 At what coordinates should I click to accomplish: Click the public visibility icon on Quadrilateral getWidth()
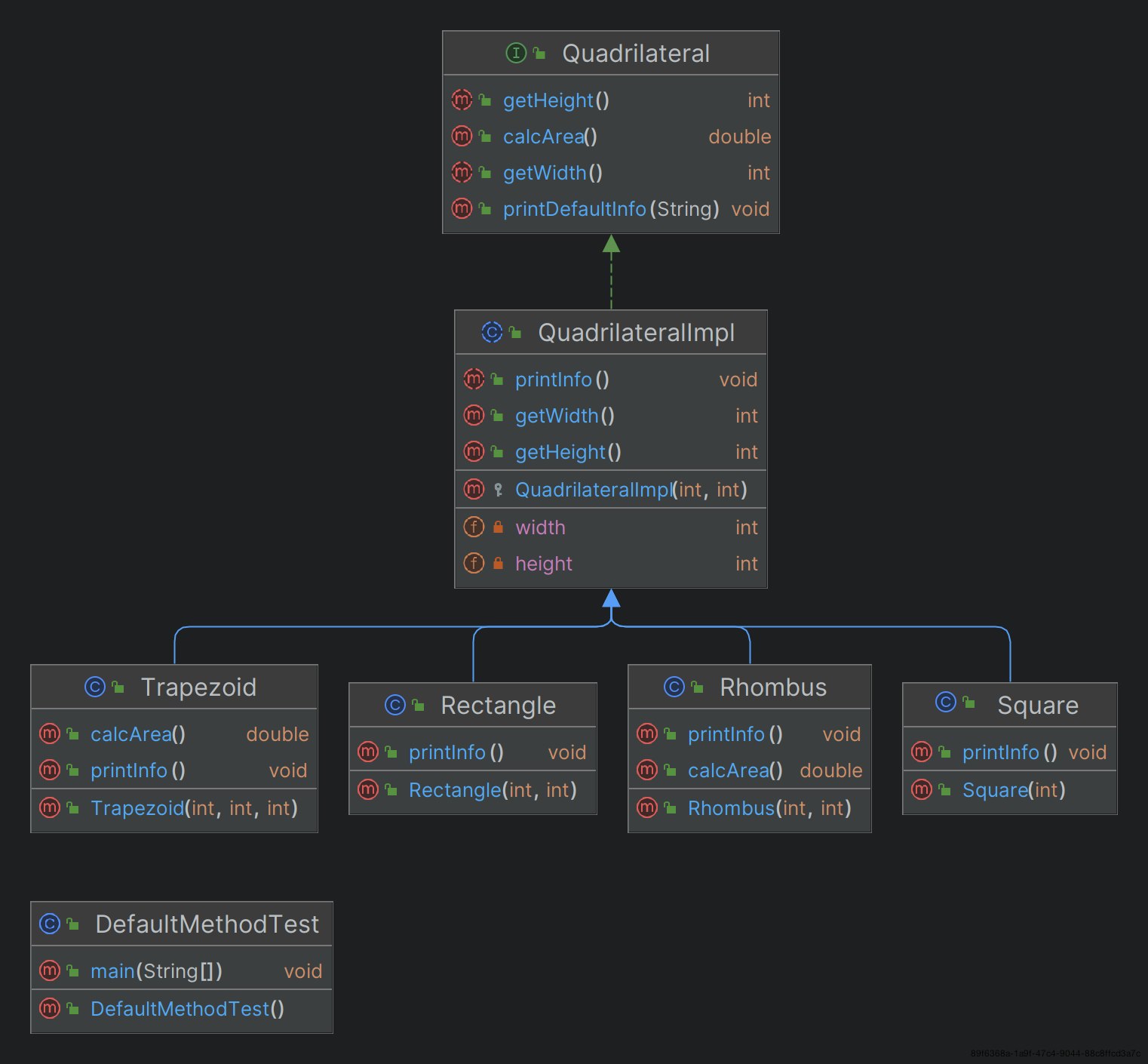pos(485,173)
